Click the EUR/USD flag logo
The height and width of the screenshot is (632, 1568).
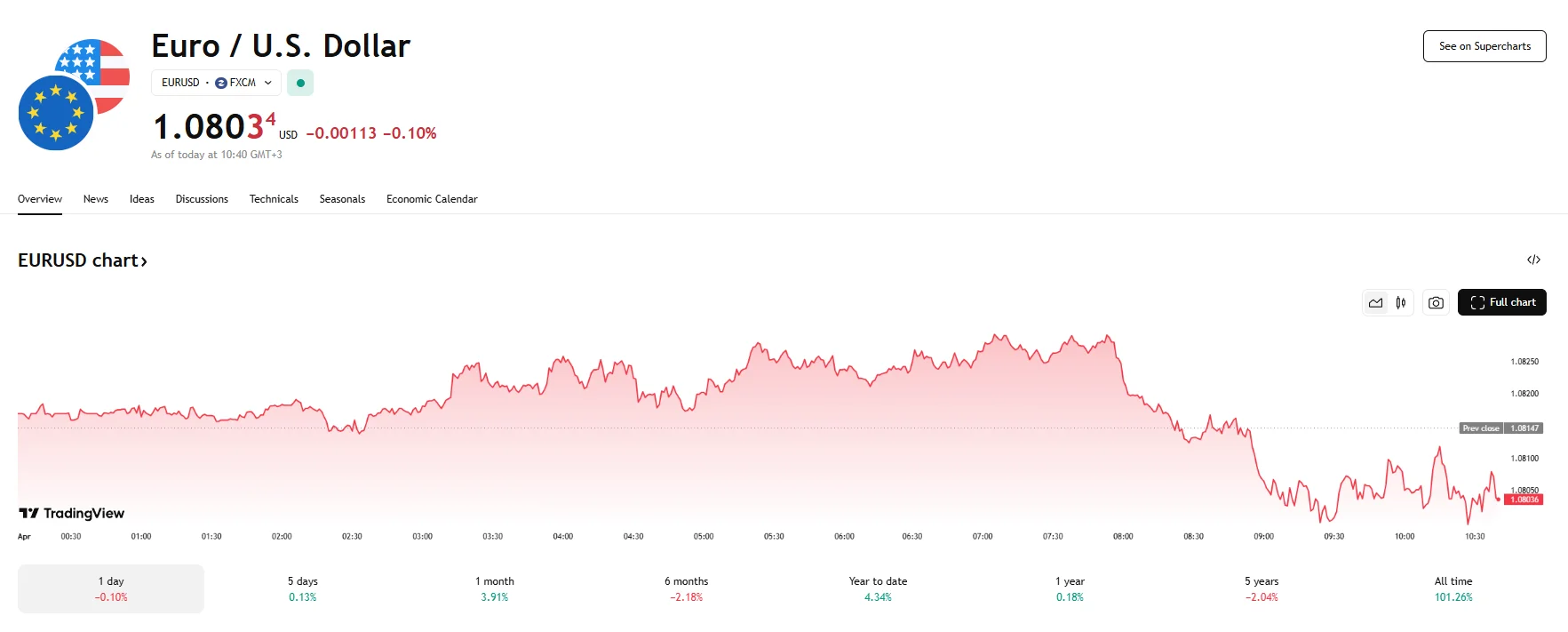click(74, 95)
